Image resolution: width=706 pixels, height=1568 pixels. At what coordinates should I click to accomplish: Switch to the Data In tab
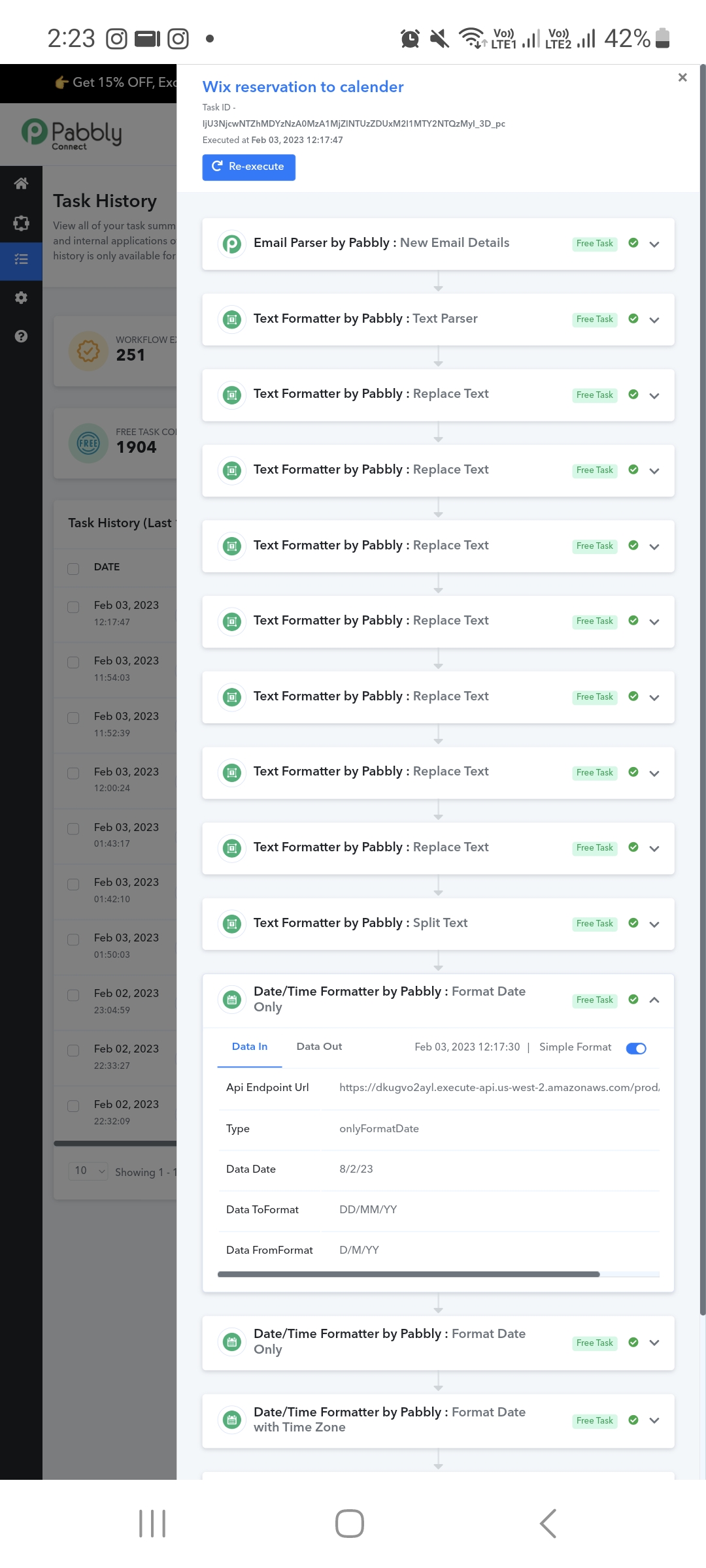tap(250, 1047)
